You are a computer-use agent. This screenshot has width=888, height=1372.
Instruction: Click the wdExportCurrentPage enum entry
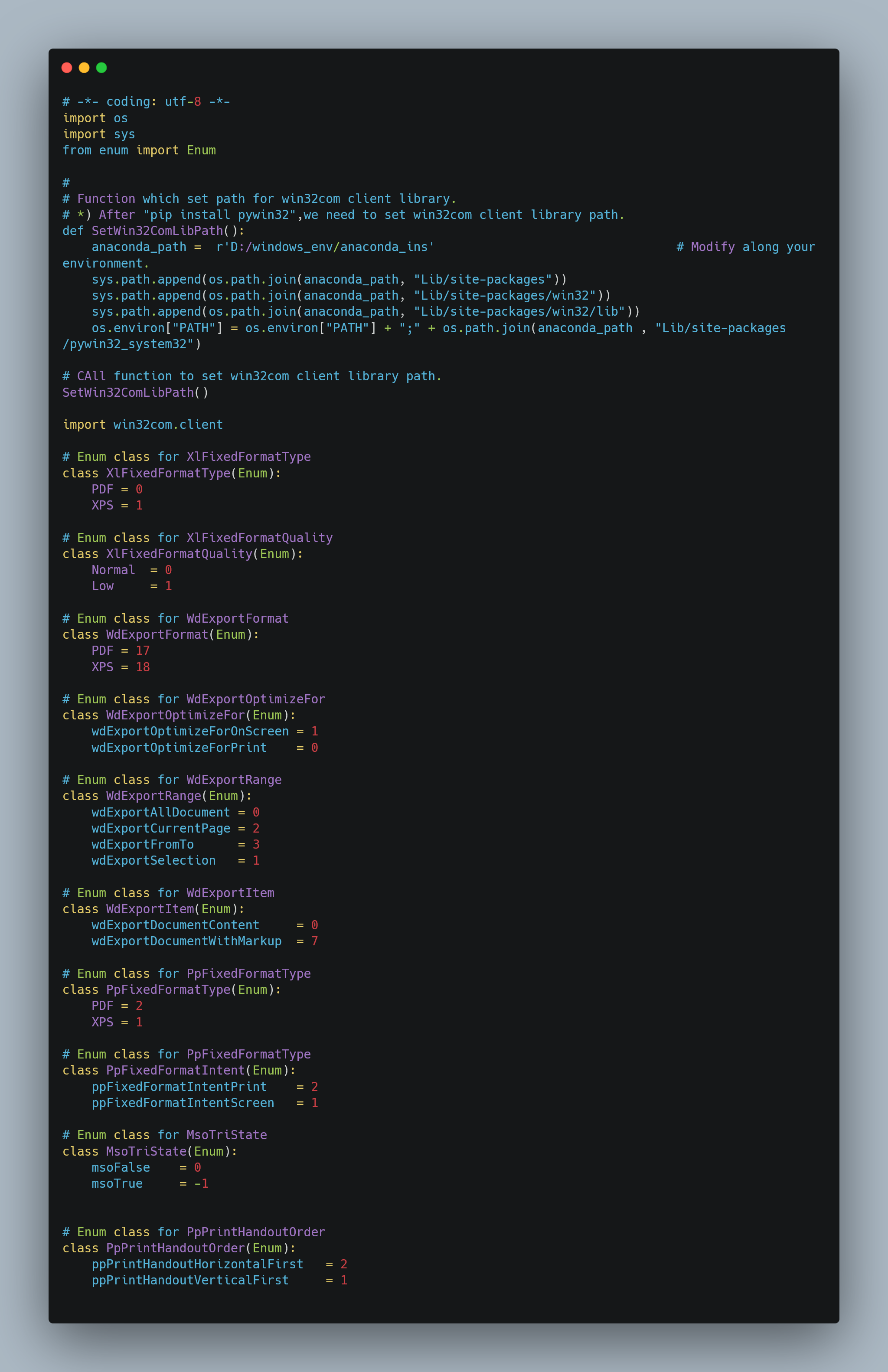point(161,828)
